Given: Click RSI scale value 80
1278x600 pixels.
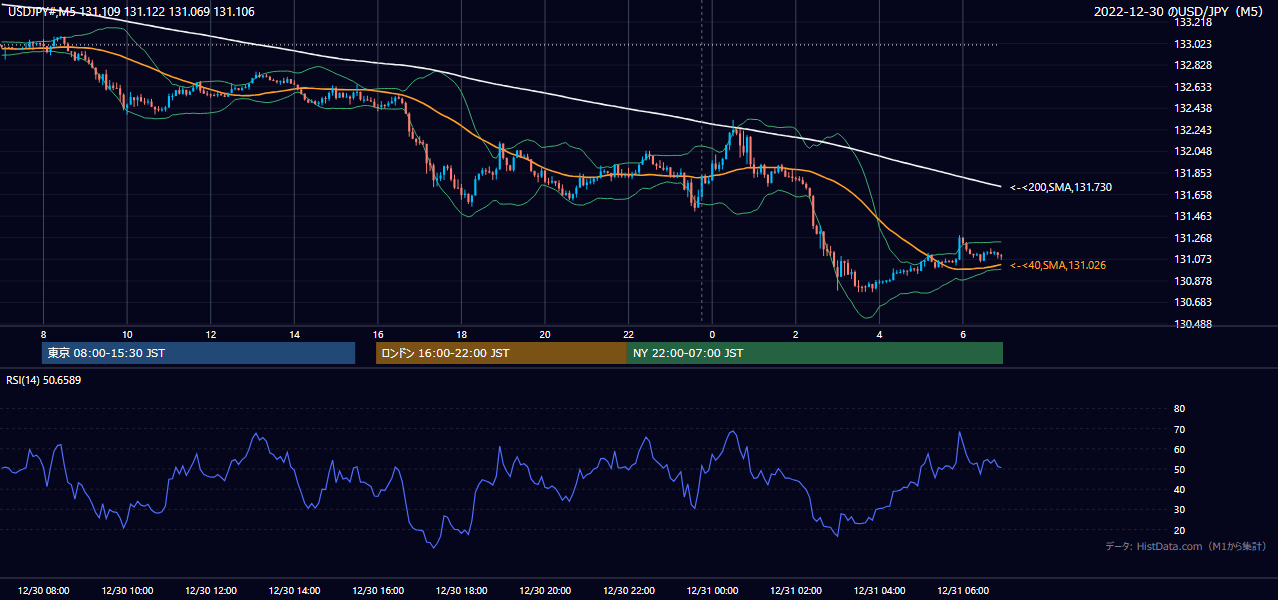Looking at the screenshot, I should [x=1179, y=409].
